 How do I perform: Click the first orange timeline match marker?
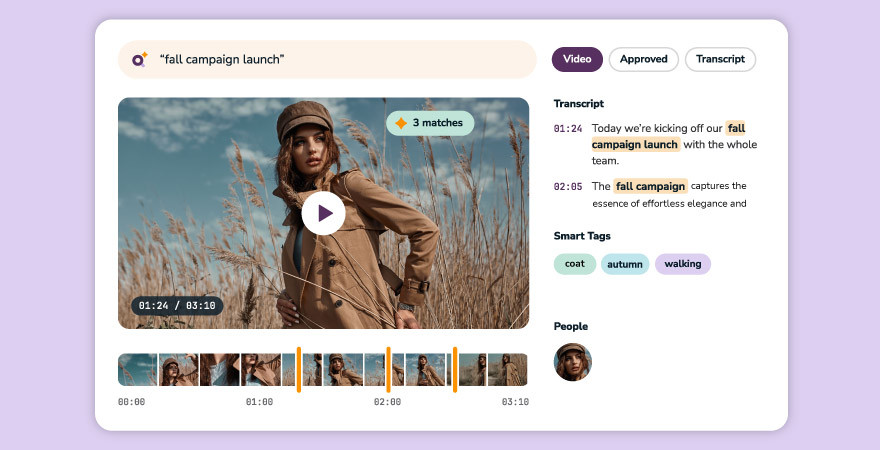click(299, 369)
